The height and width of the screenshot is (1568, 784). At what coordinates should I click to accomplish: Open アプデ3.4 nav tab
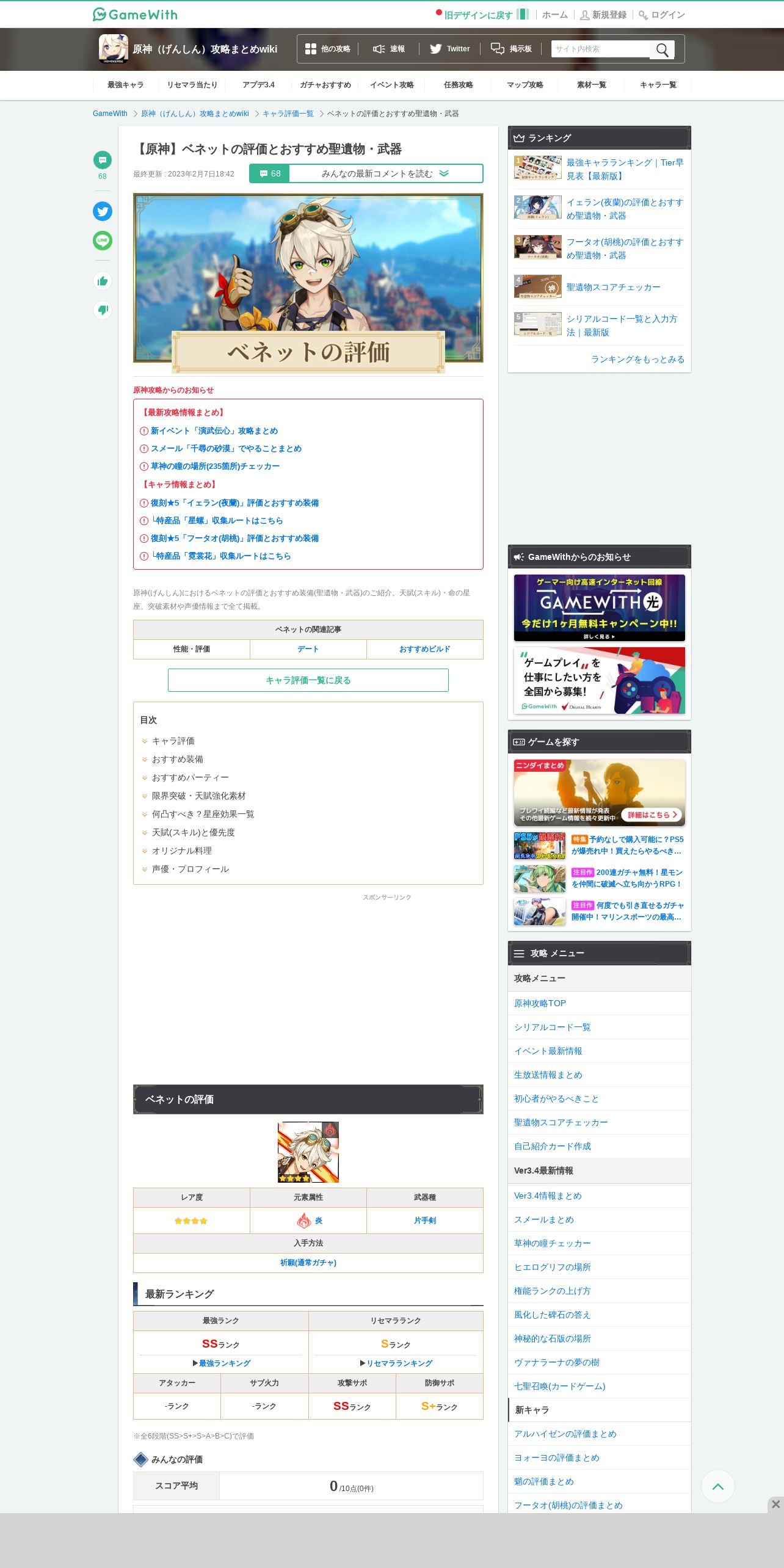coord(259,85)
